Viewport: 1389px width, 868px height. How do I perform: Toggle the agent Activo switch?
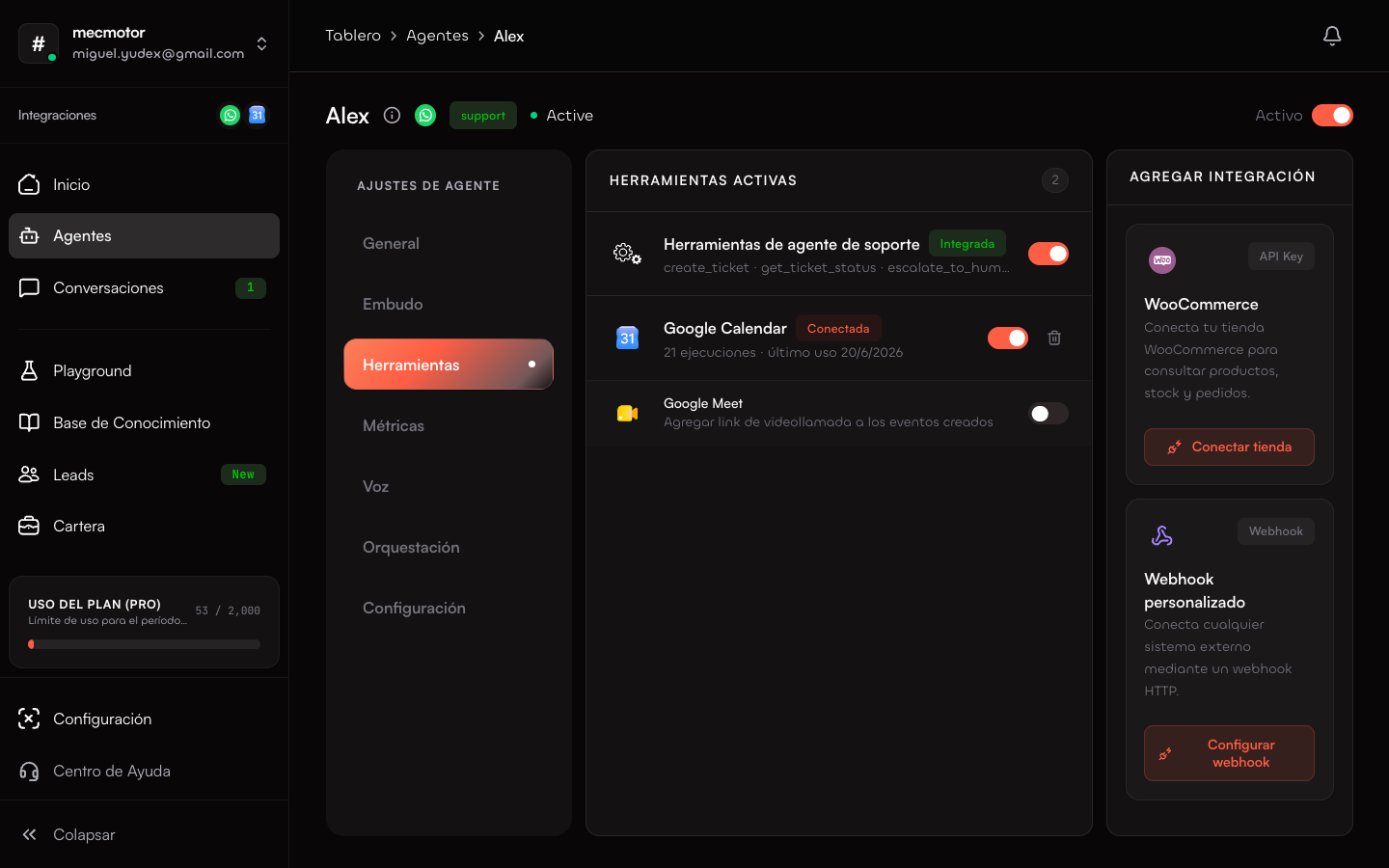click(x=1332, y=115)
